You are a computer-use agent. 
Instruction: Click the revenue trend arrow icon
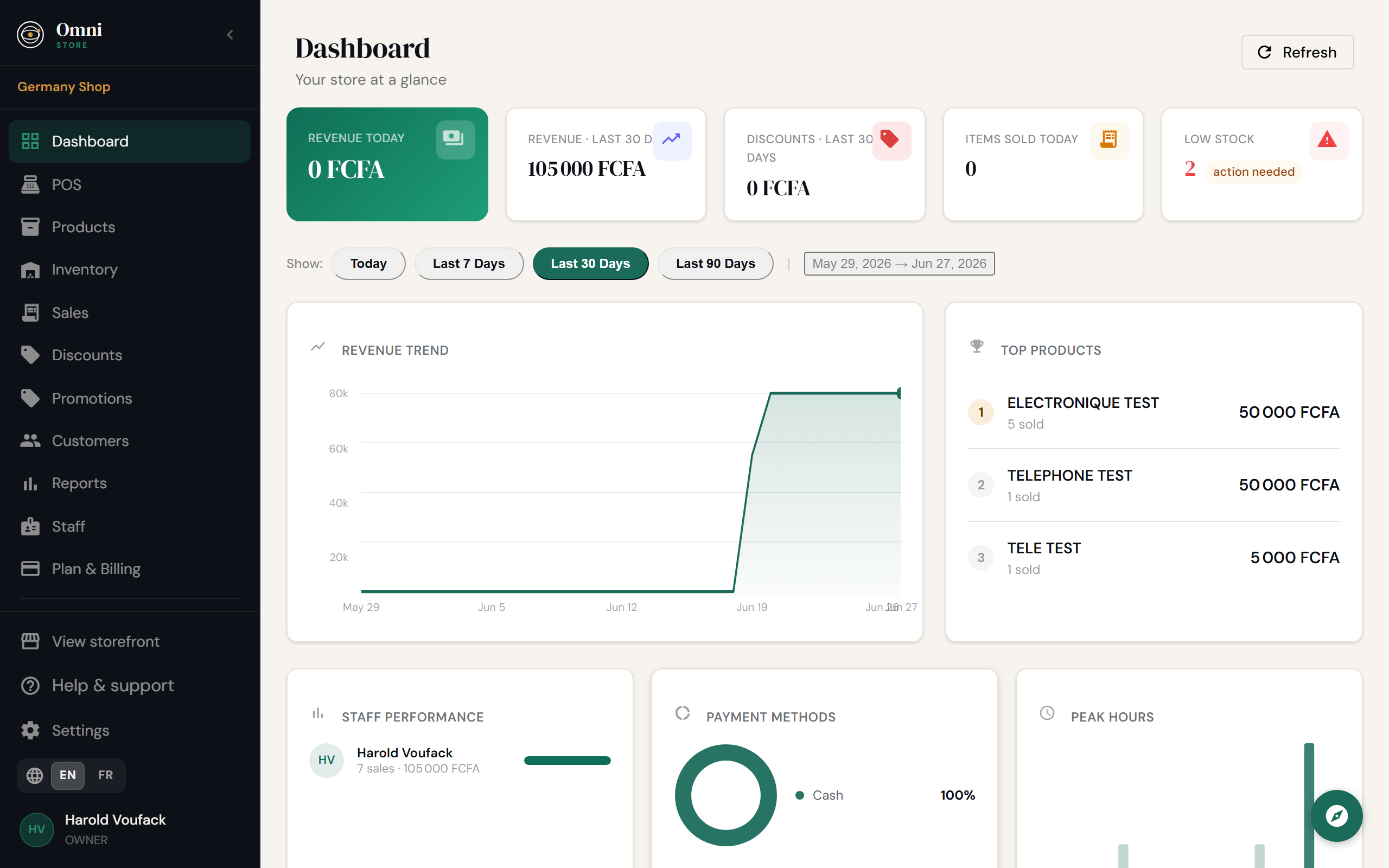672,141
